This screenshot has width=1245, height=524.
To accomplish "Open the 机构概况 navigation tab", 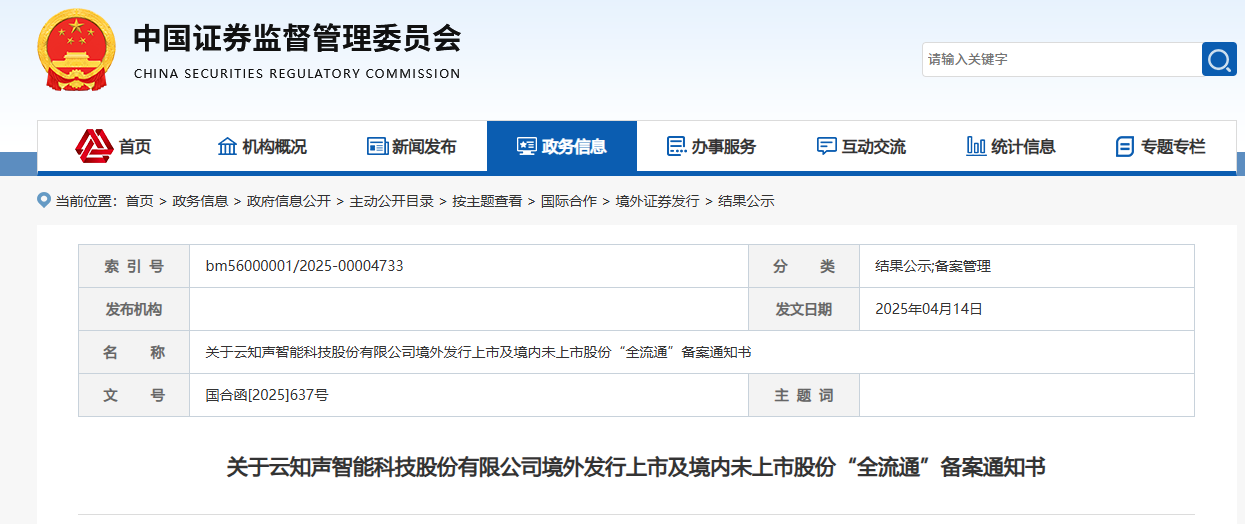I will tap(262, 147).
